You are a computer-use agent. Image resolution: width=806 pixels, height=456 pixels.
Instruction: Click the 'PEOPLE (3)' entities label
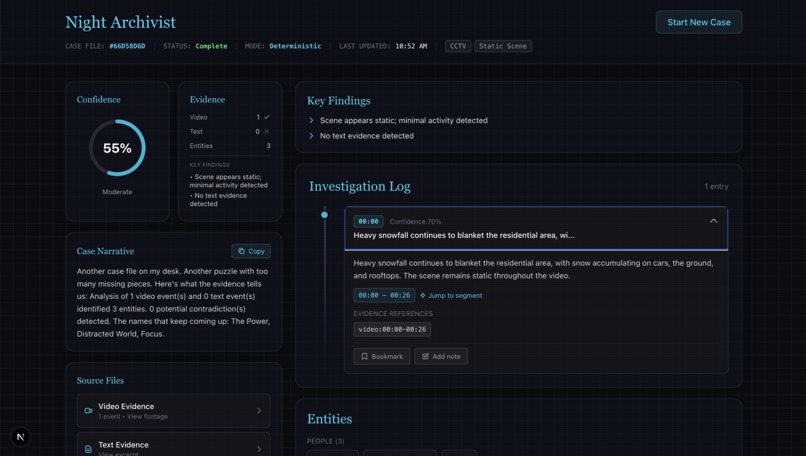pyautogui.click(x=325, y=441)
